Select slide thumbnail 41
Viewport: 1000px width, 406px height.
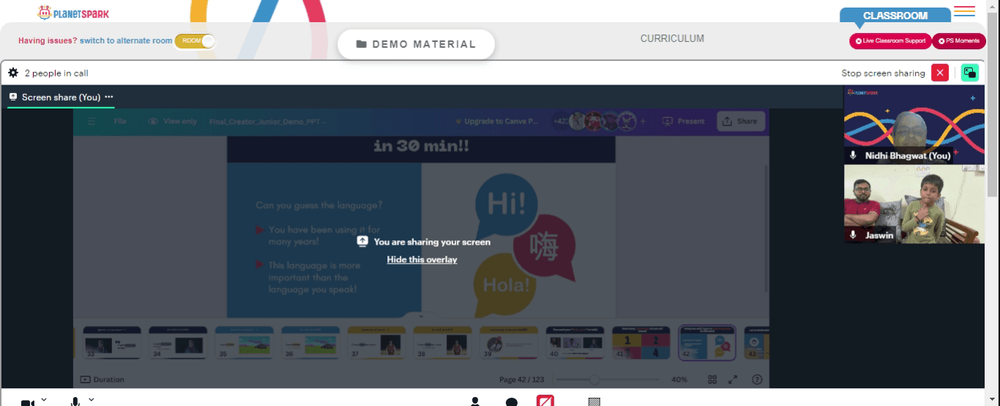[x=642, y=343]
